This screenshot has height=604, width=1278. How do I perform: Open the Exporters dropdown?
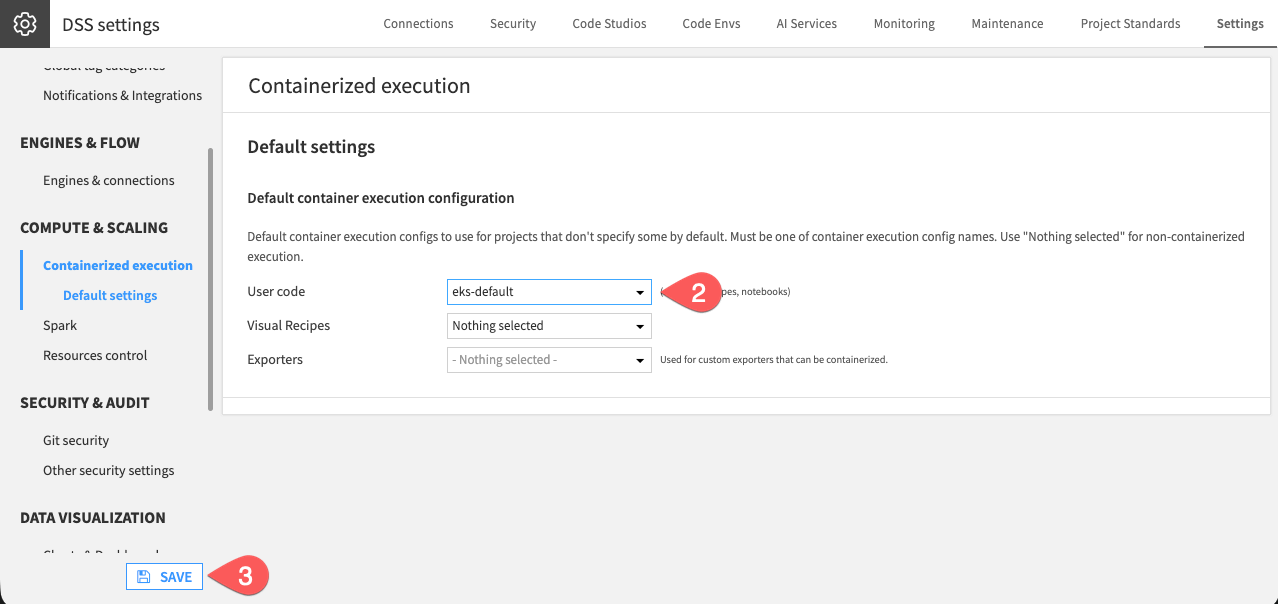click(549, 360)
